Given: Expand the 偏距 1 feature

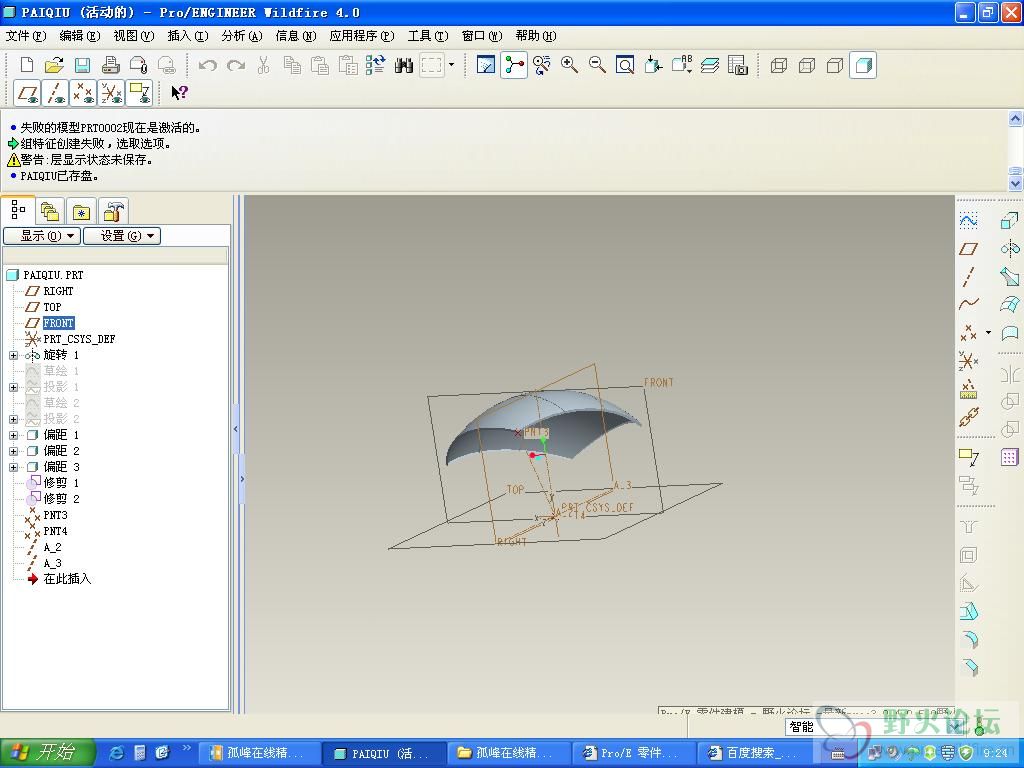Looking at the screenshot, I should [13, 435].
